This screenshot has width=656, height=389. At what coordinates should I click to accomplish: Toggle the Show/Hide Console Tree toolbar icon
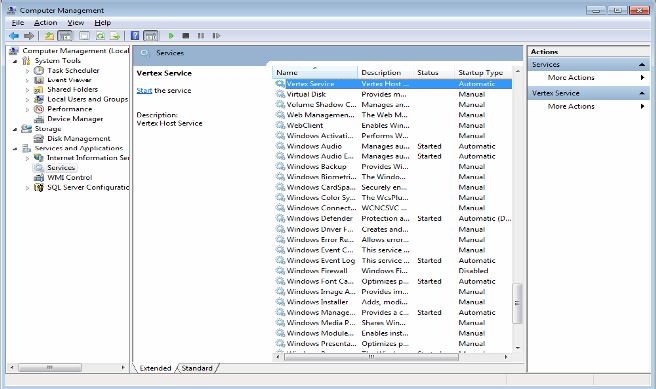[65, 36]
